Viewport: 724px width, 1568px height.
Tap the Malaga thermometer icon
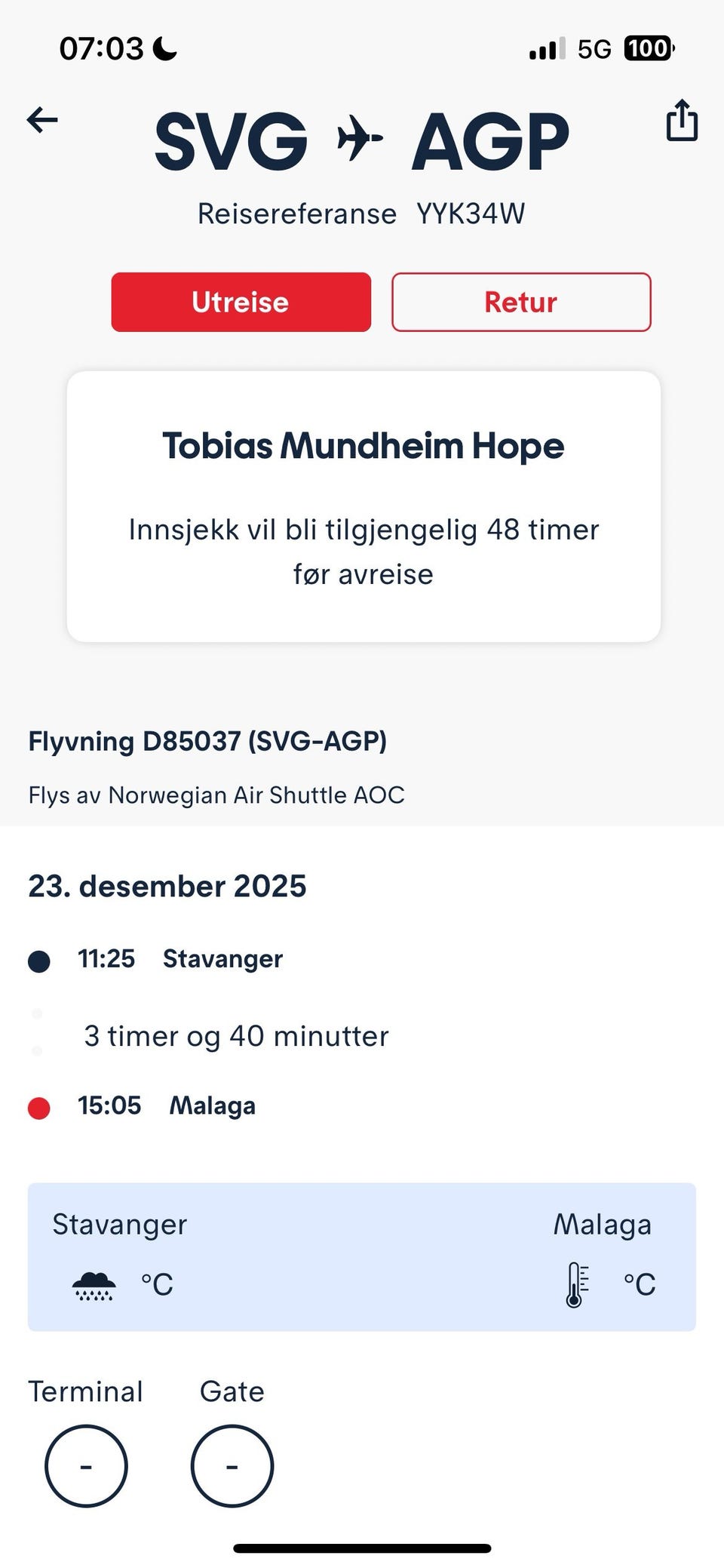tap(577, 1284)
